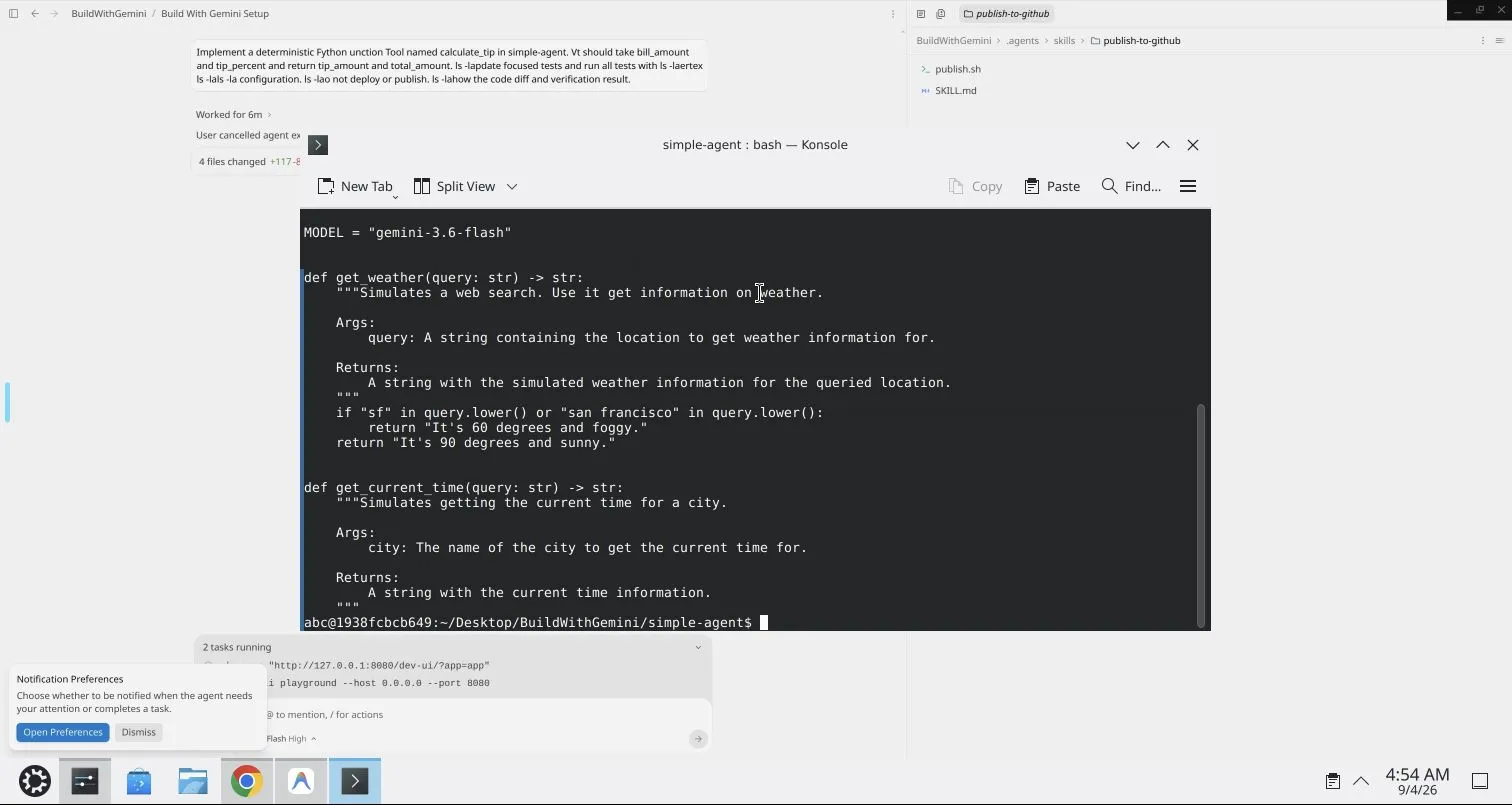The height and width of the screenshot is (805, 1512).
Task: Open the file panel vertical dots menu
Action: point(1482,41)
